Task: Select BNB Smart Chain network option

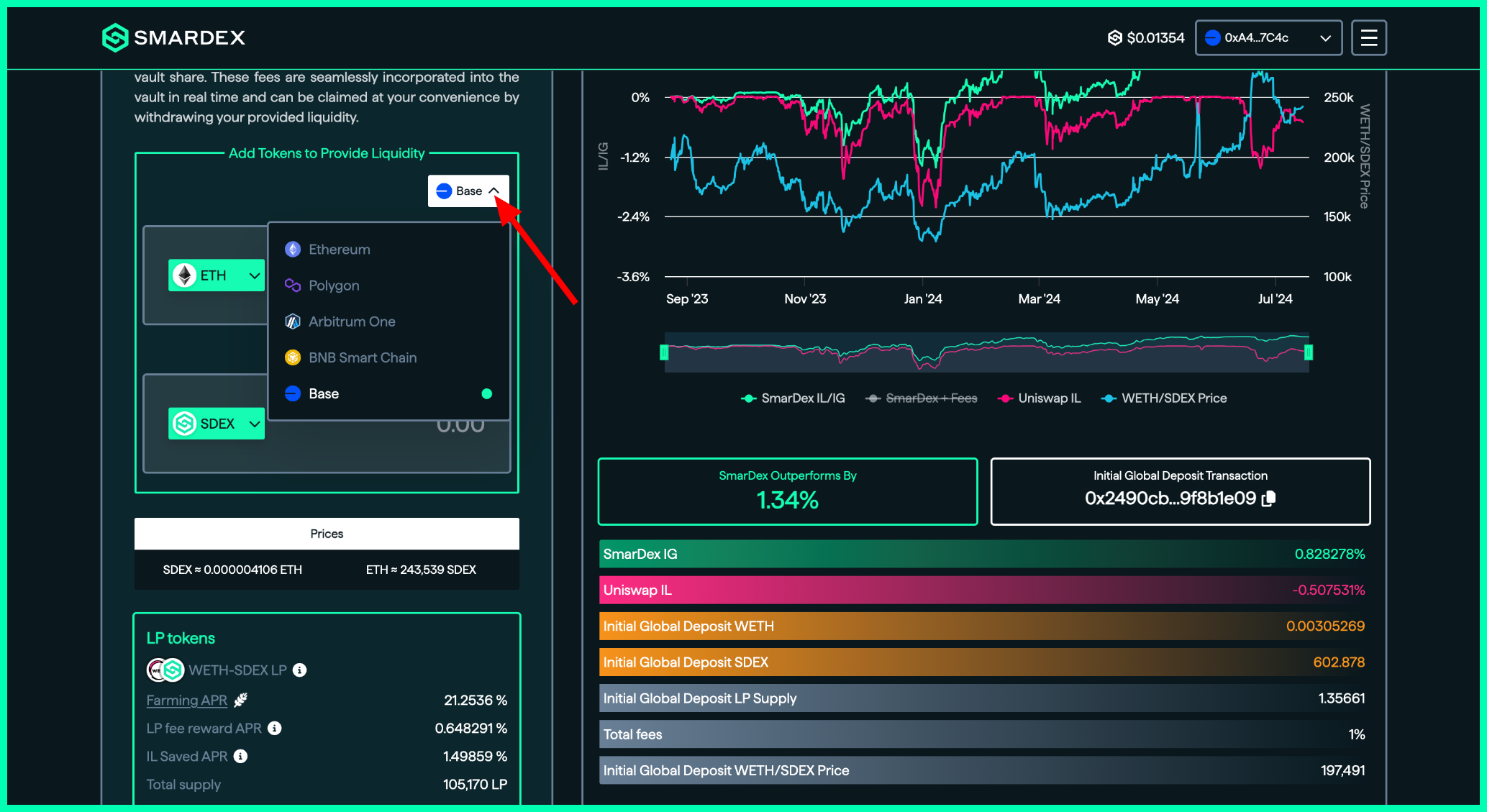Action: pyautogui.click(x=362, y=357)
